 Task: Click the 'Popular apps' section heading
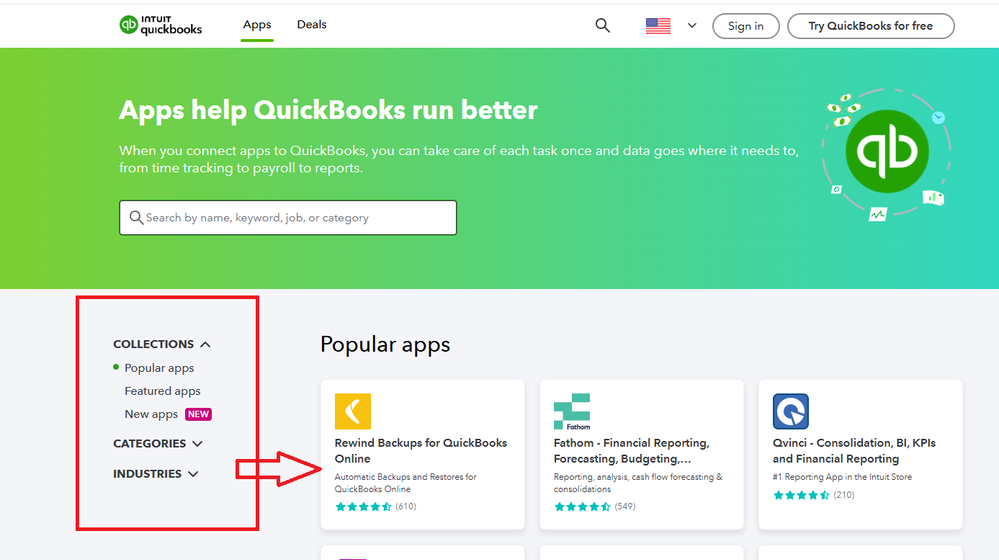tap(385, 345)
